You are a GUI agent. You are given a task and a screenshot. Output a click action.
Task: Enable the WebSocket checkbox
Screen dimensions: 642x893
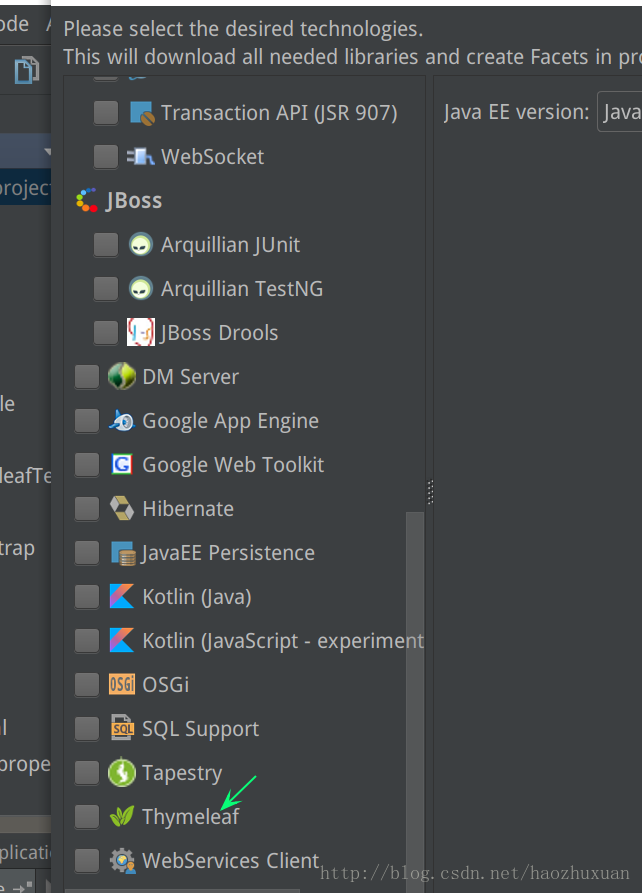pyautogui.click(x=106, y=157)
